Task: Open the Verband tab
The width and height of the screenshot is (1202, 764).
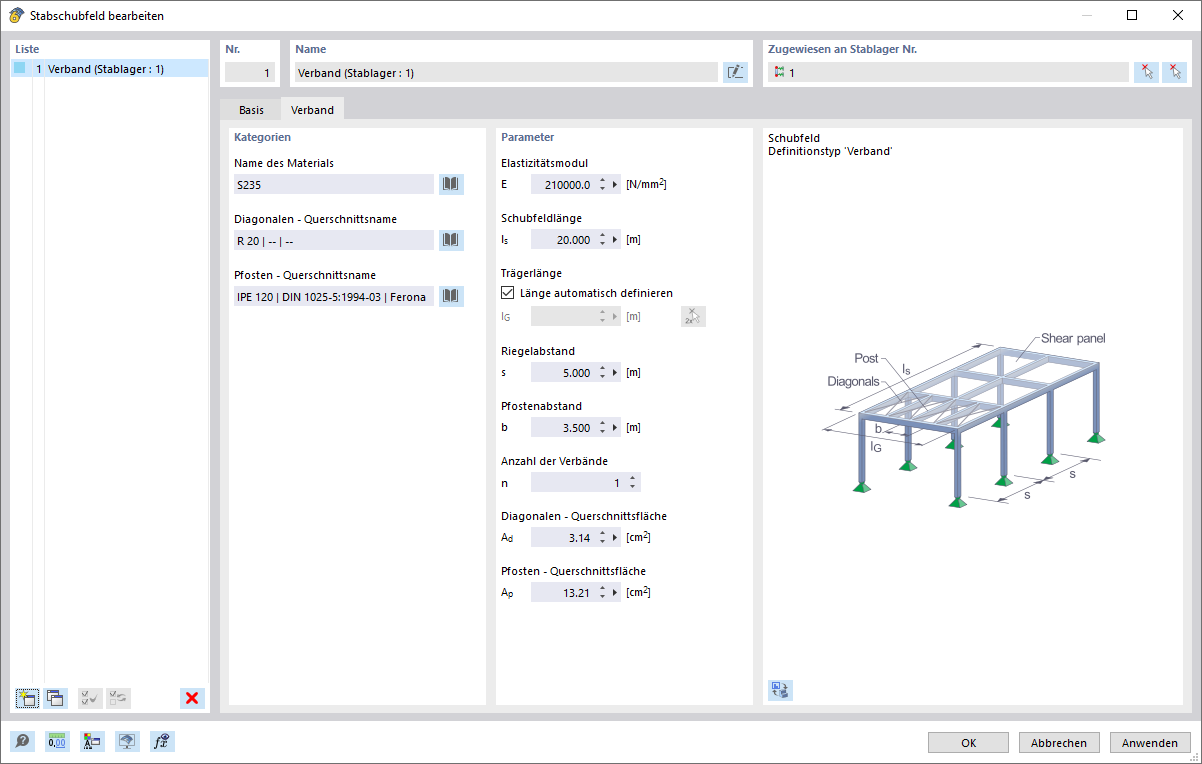Action: coord(312,109)
